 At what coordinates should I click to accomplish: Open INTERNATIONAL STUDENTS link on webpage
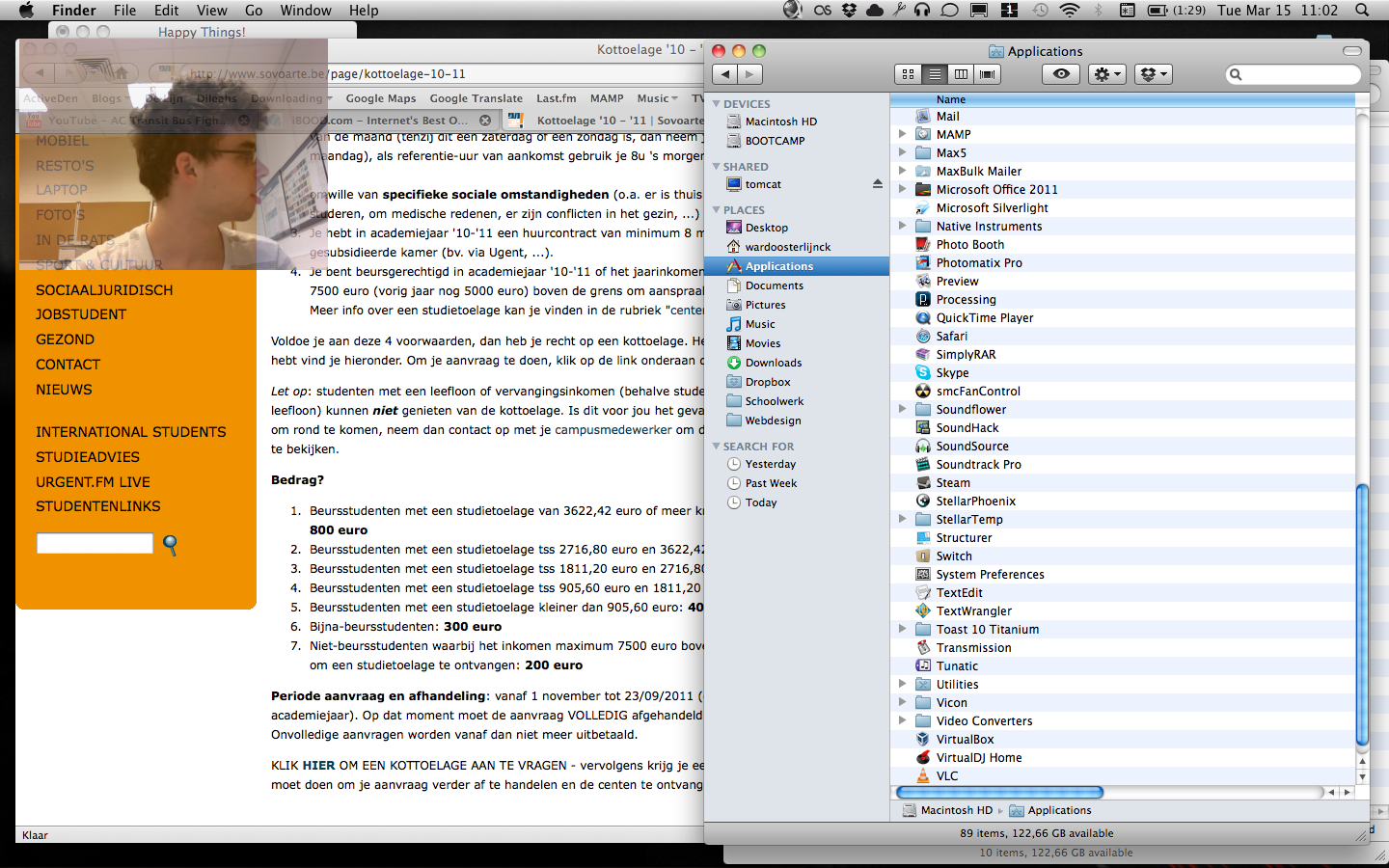(131, 432)
